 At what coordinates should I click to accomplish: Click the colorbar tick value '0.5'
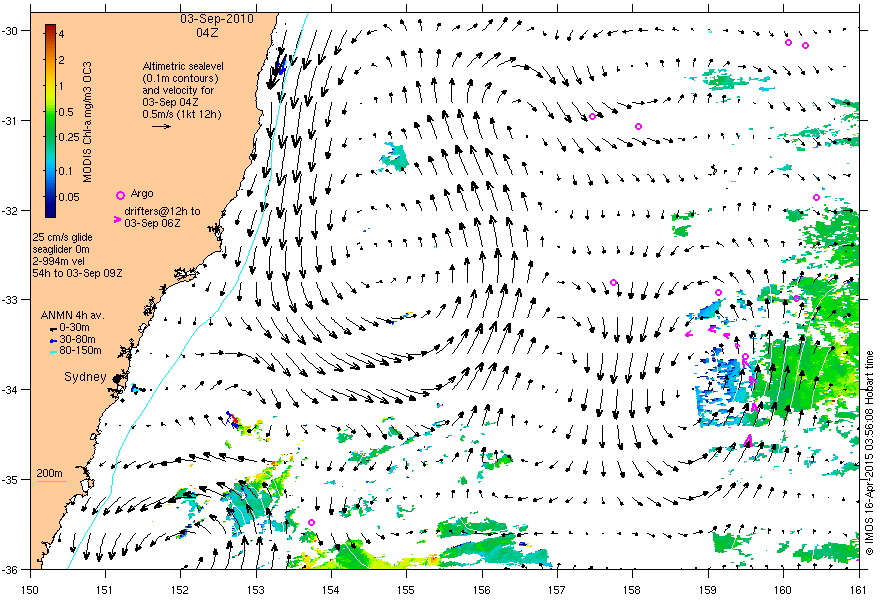pyautogui.click(x=66, y=112)
